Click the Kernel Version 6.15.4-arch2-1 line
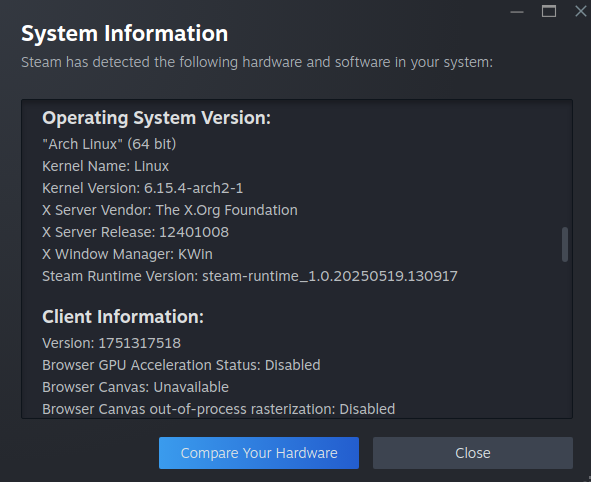Image resolution: width=591 pixels, height=482 pixels. tap(142, 188)
